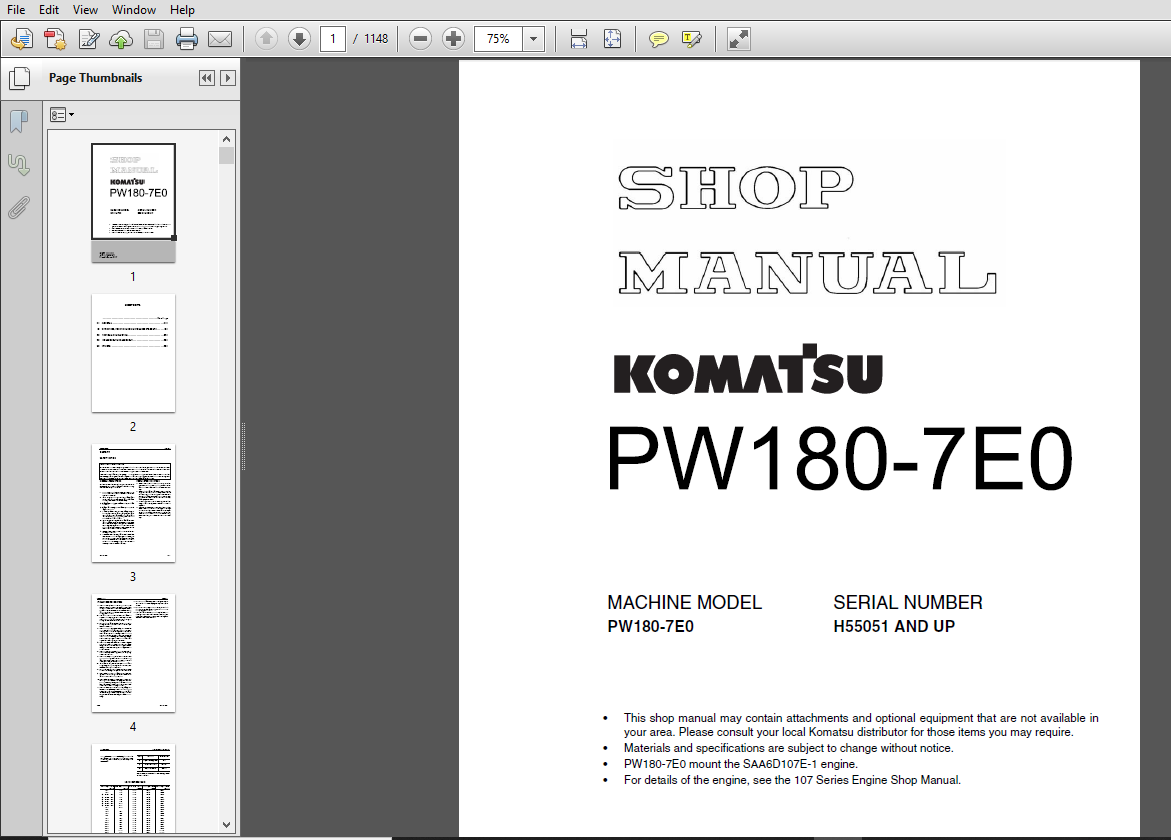Click 'H55051 AND UP' serial text

(894, 626)
